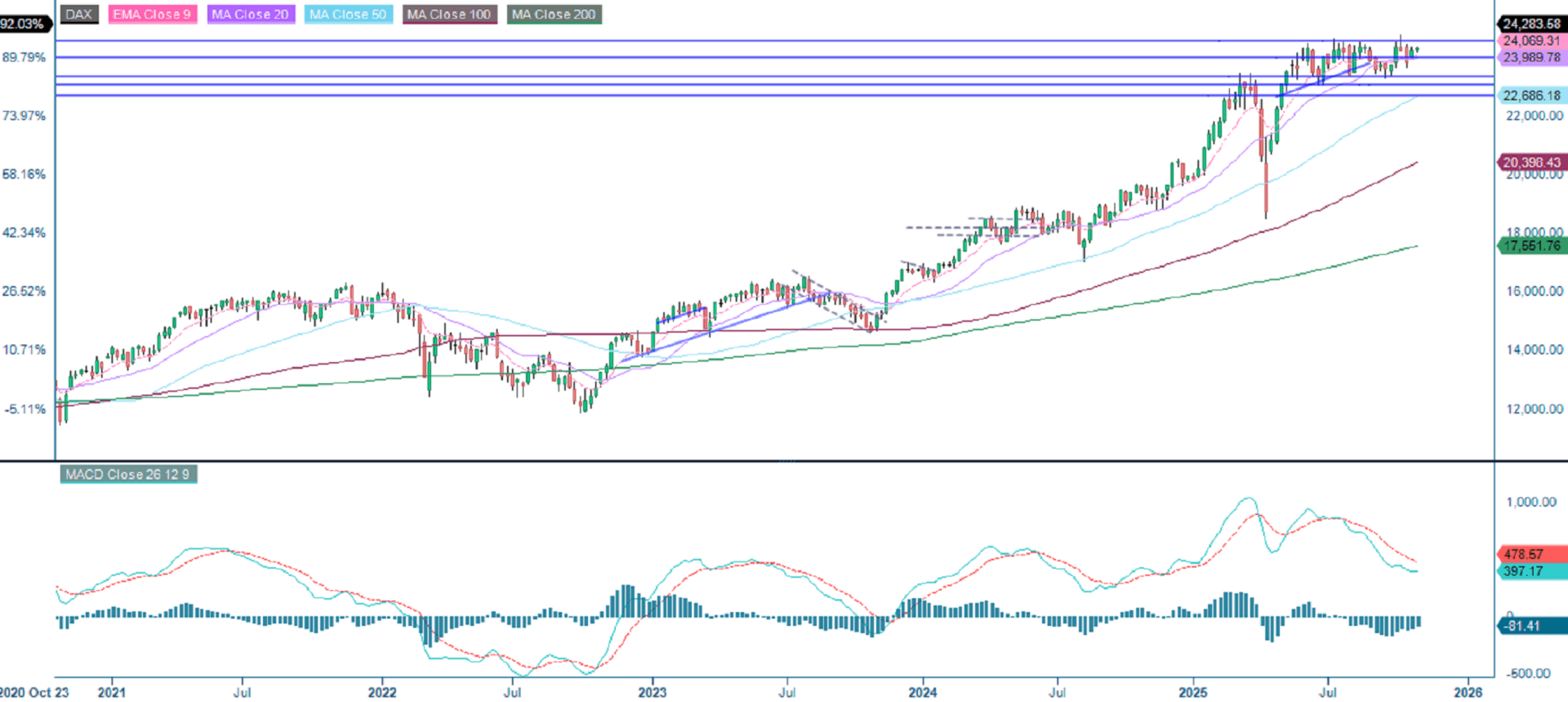The image size is (1568, 702).
Task: Click the 73.97% percent axis label
Action: (24, 115)
